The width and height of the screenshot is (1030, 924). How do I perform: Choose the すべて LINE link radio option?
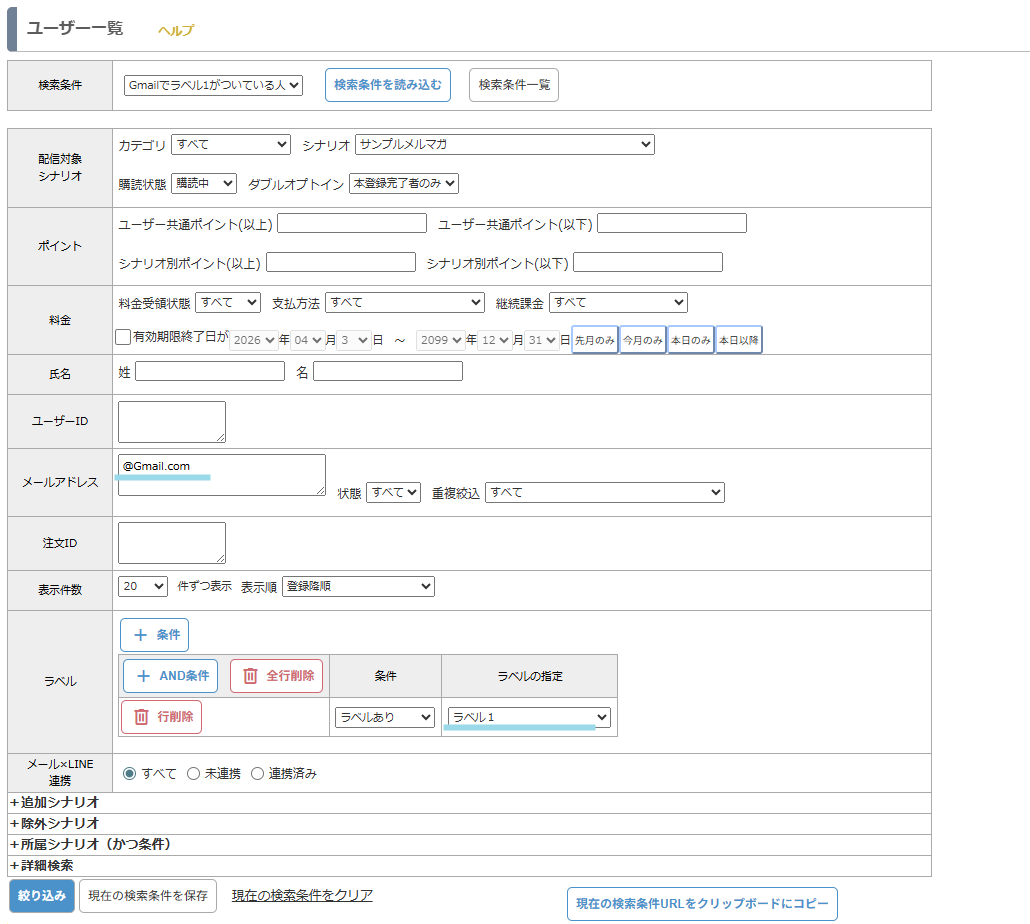pos(129,773)
